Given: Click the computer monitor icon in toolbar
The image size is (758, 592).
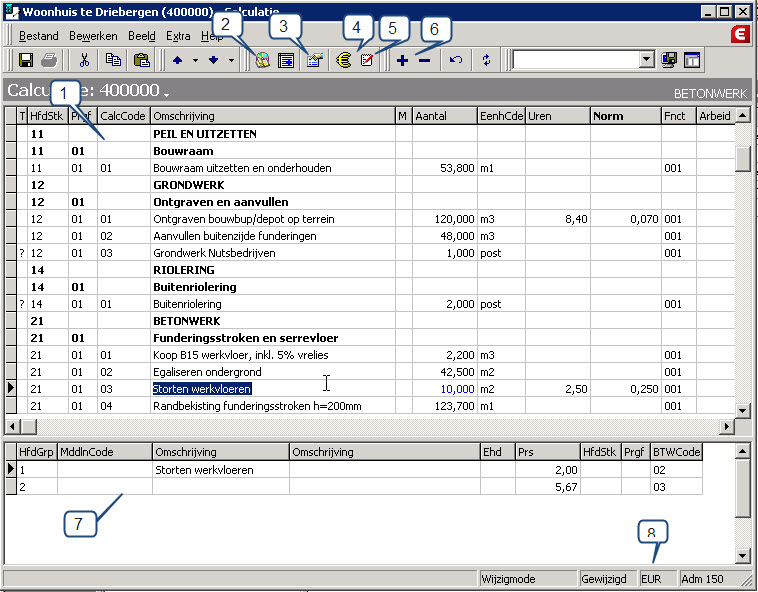Looking at the screenshot, I should 669,60.
